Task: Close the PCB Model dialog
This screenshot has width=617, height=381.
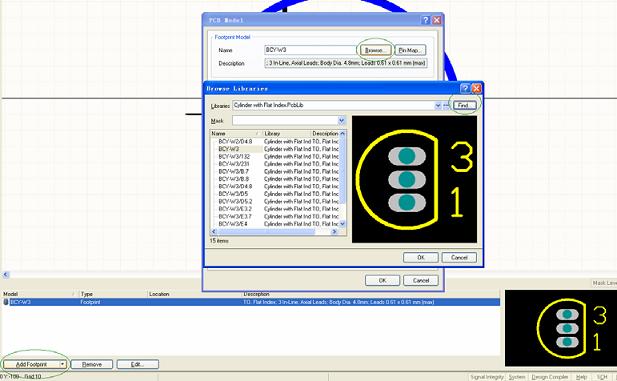Action: (x=437, y=20)
